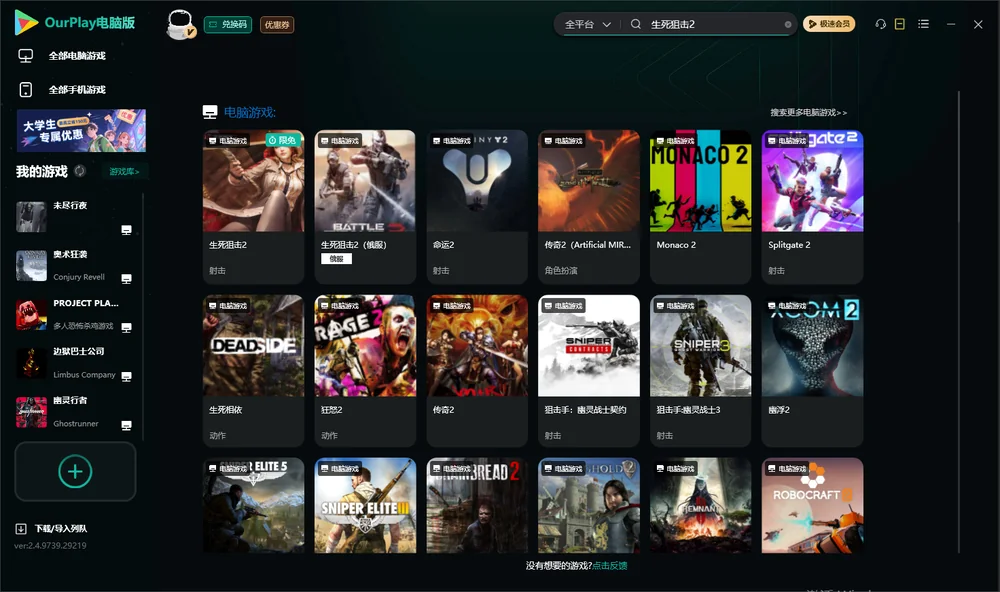Open the 狂怒2 RAGE 2 cover
This screenshot has width=1000, height=592.
pyautogui.click(x=365, y=346)
